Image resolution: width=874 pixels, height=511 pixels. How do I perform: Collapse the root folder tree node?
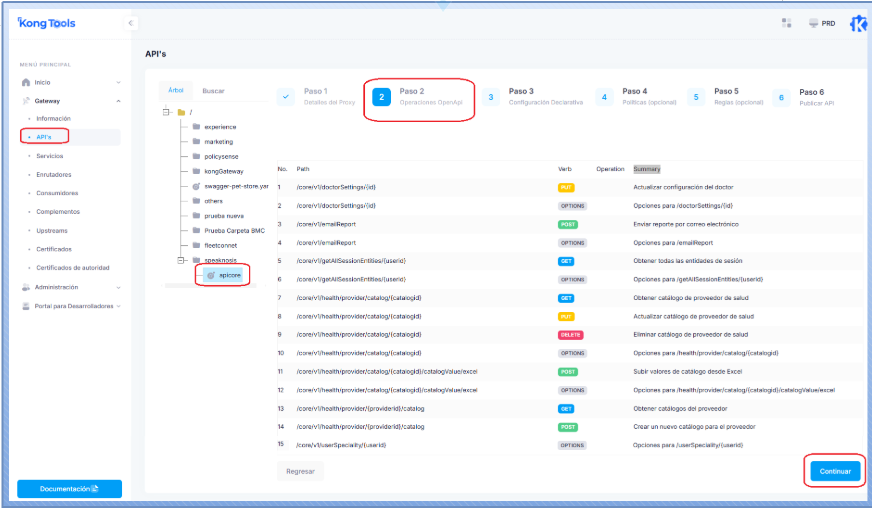(x=166, y=112)
